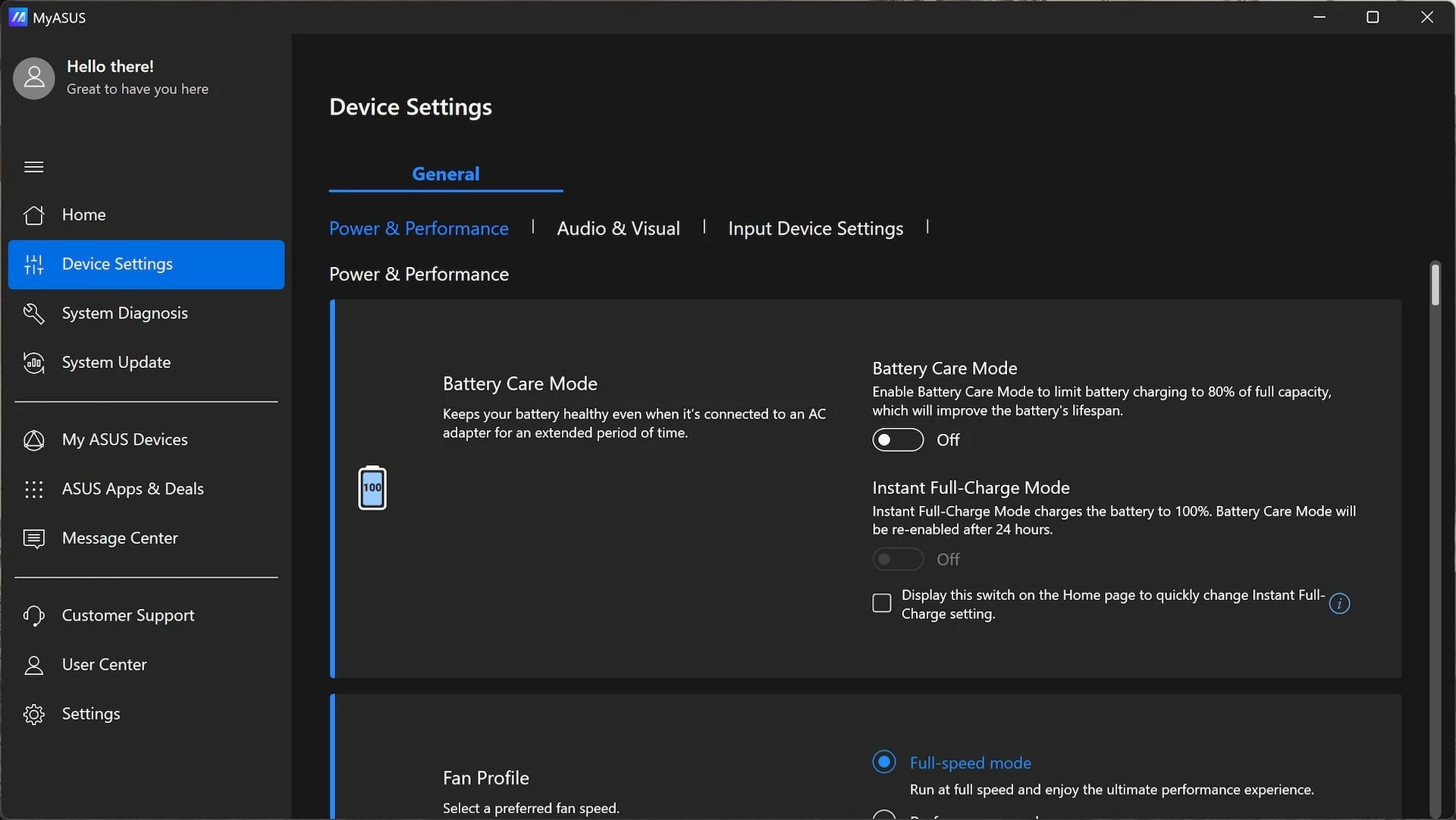Screen dimensions: 1456x820
Task: Click the ASUS Apps & Deals grid icon
Action: click(x=33, y=489)
